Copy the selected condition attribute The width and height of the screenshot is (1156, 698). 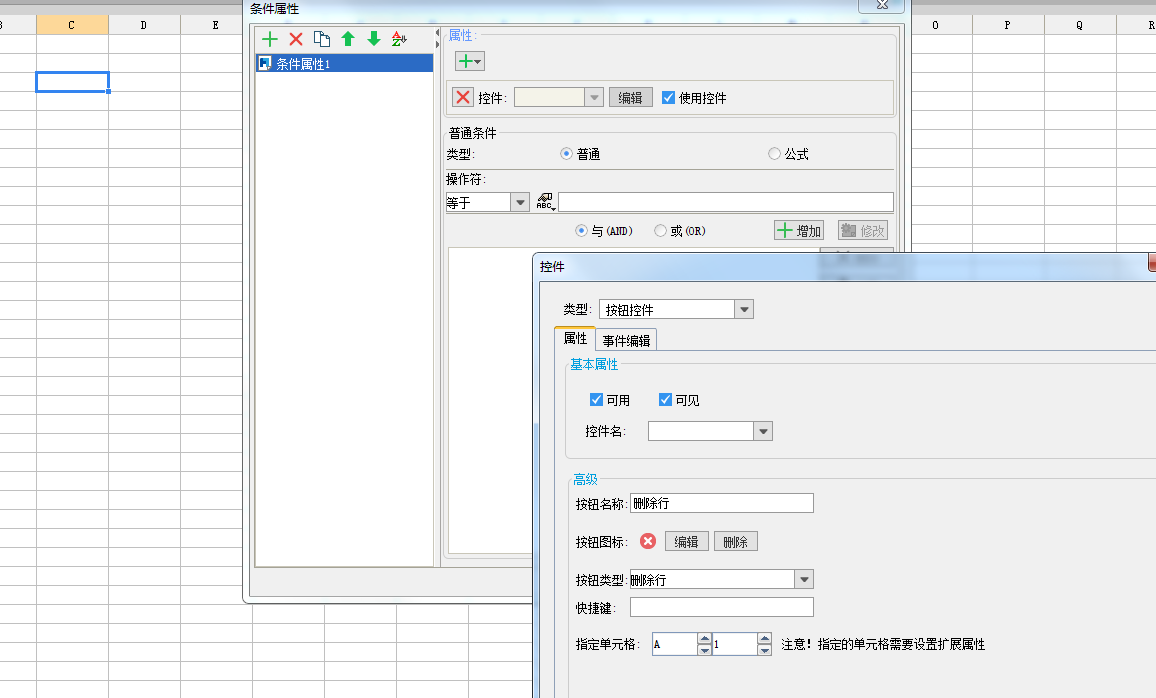(x=321, y=39)
